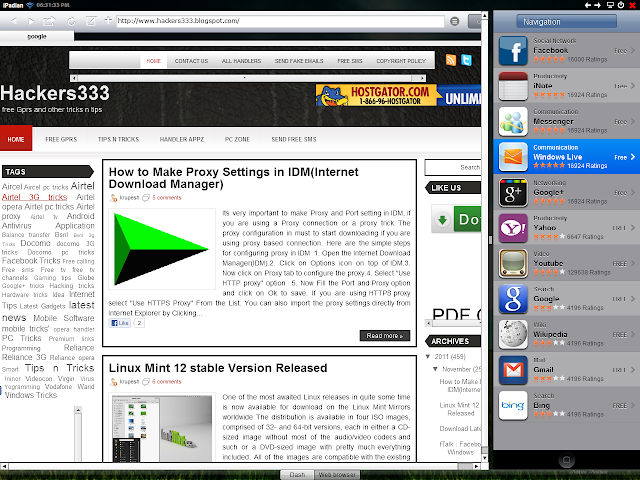The image size is (640, 480).
Task: Open the iNote app icon
Action: pyautogui.click(x=513, y=86)
